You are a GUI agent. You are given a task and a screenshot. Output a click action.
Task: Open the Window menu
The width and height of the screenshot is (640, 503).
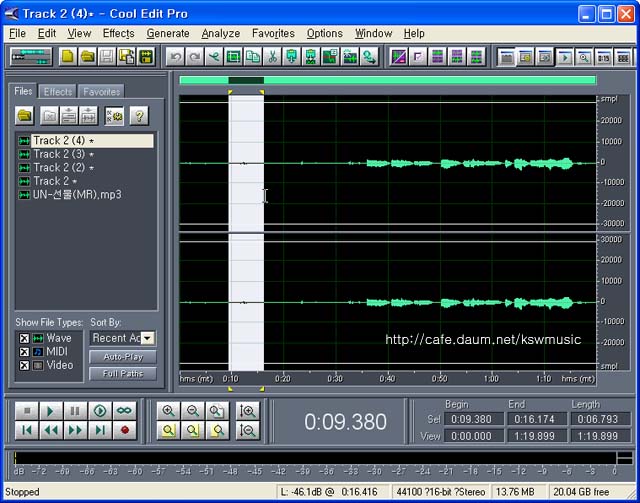[373, 33]
